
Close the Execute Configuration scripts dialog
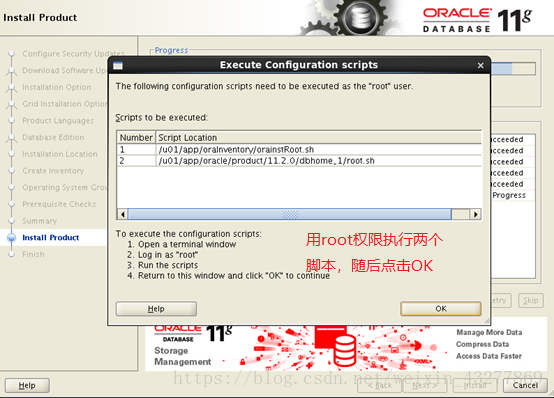point(481,65)
